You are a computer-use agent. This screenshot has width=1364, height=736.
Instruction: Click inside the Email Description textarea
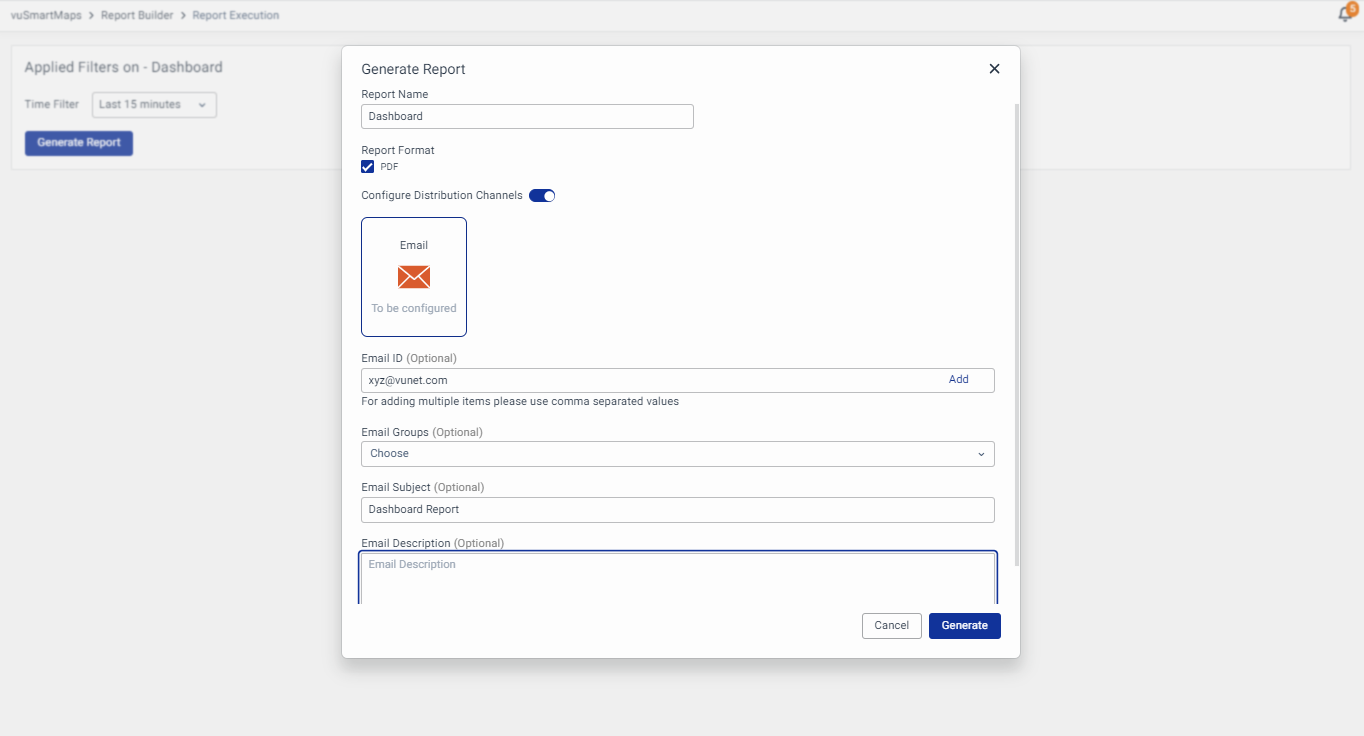677,578
